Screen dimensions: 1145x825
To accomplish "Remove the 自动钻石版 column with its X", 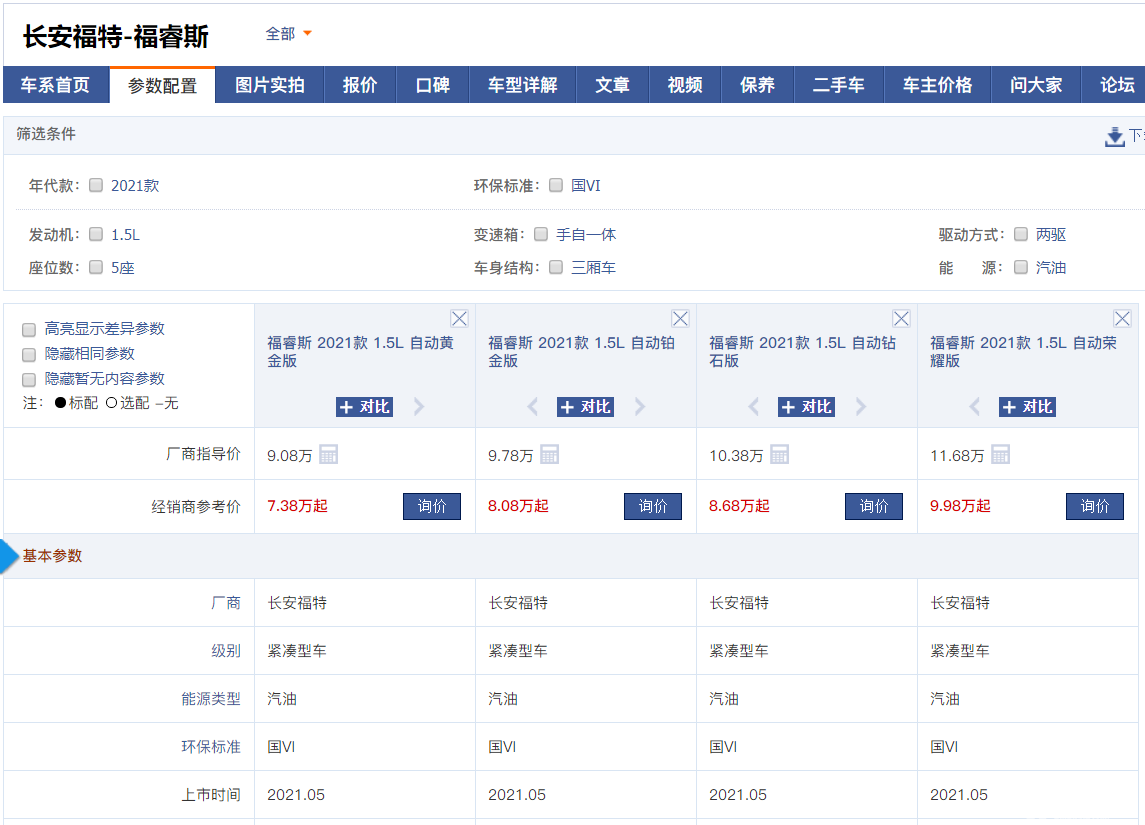I will 902,319.
